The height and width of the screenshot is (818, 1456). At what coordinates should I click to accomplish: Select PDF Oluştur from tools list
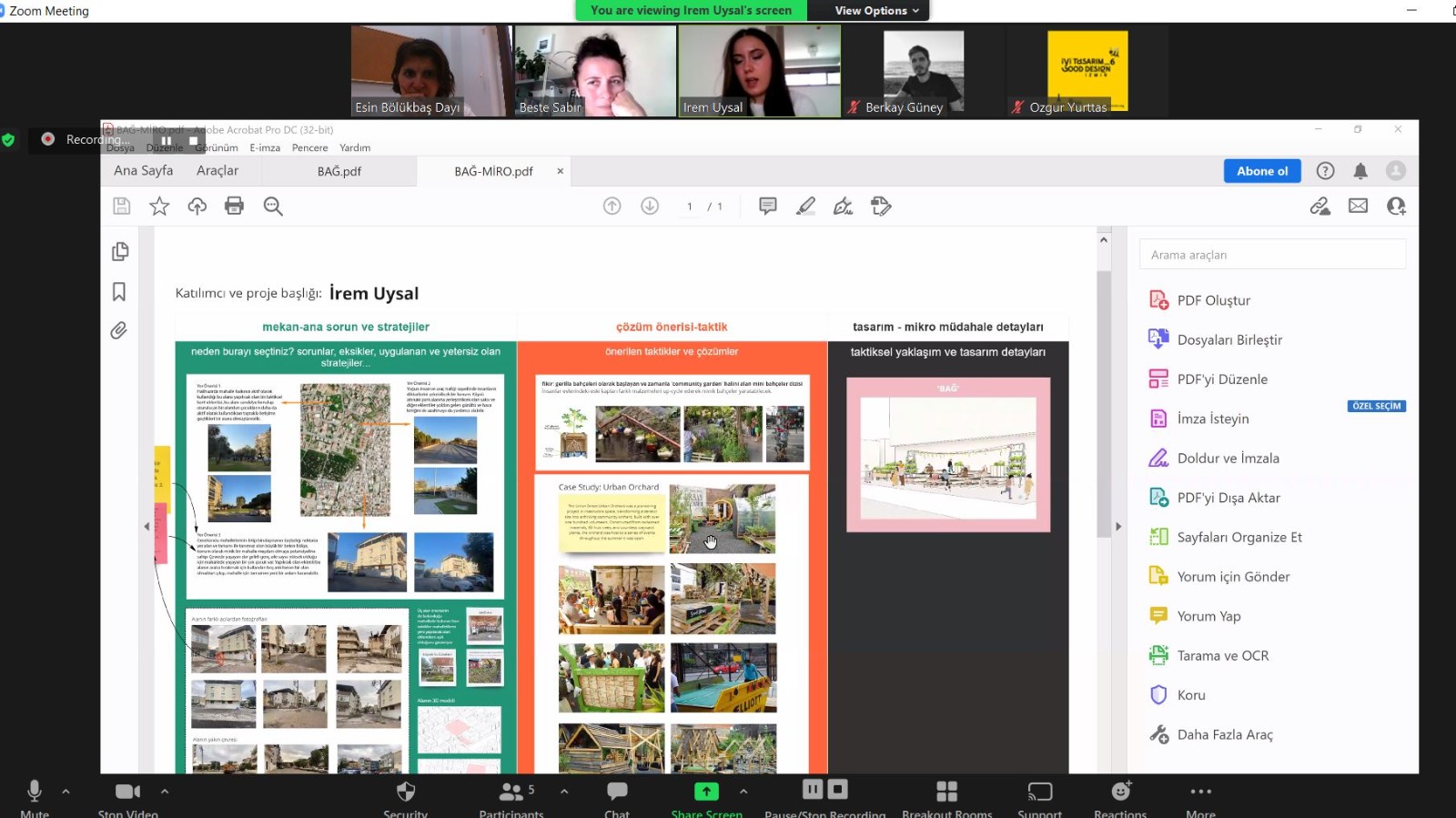tap(1213, 300)
